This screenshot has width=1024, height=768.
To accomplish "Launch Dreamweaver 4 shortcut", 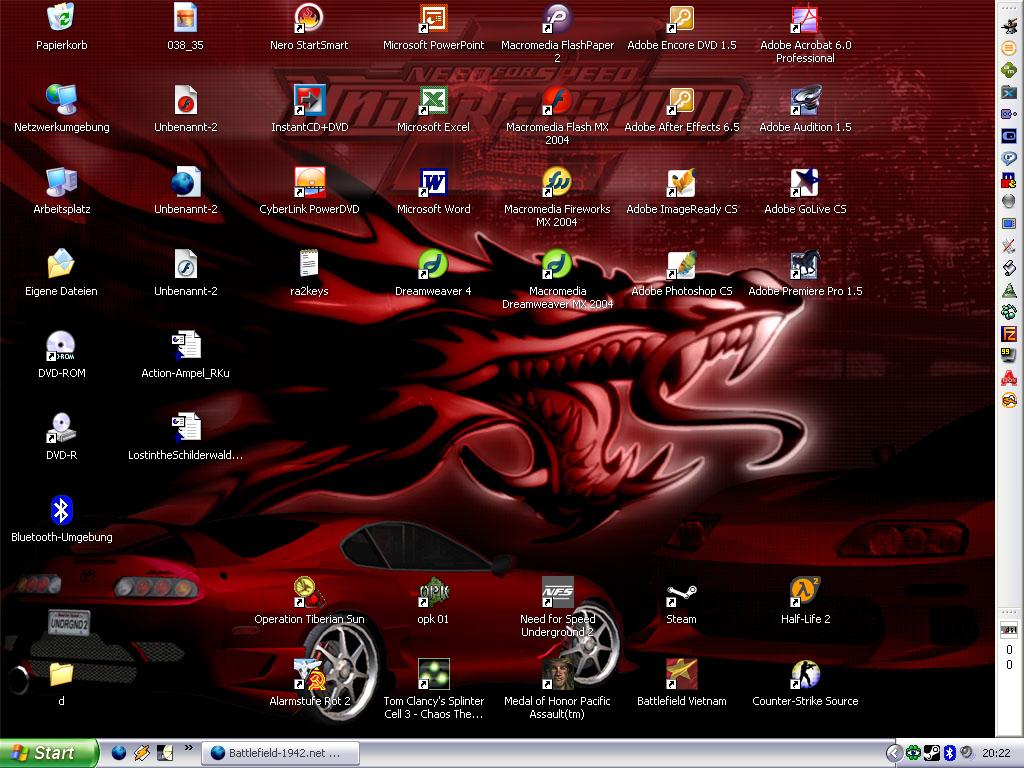I will [433, 264].
